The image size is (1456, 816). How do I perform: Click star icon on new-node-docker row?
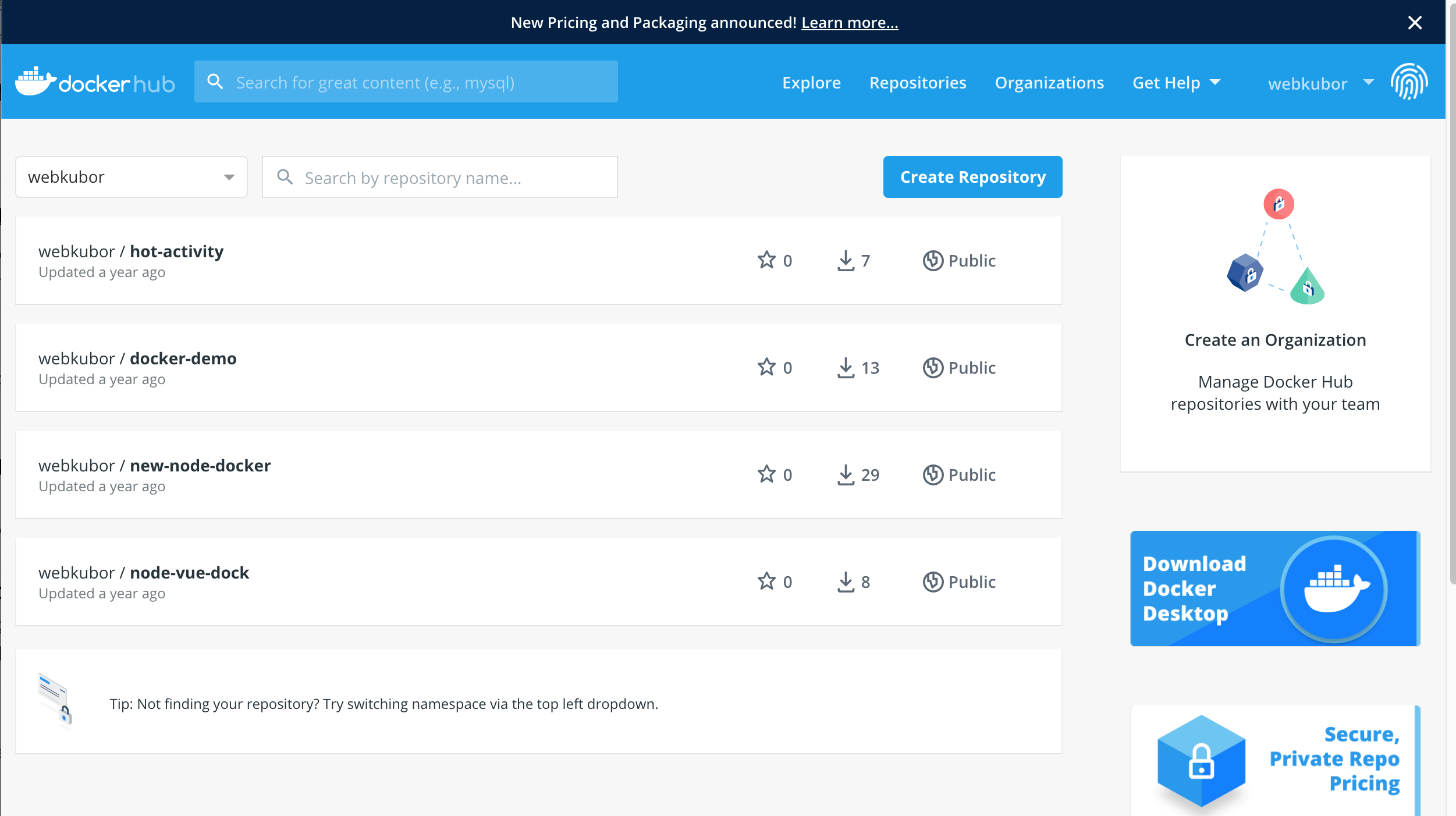(x=766, y=474)
